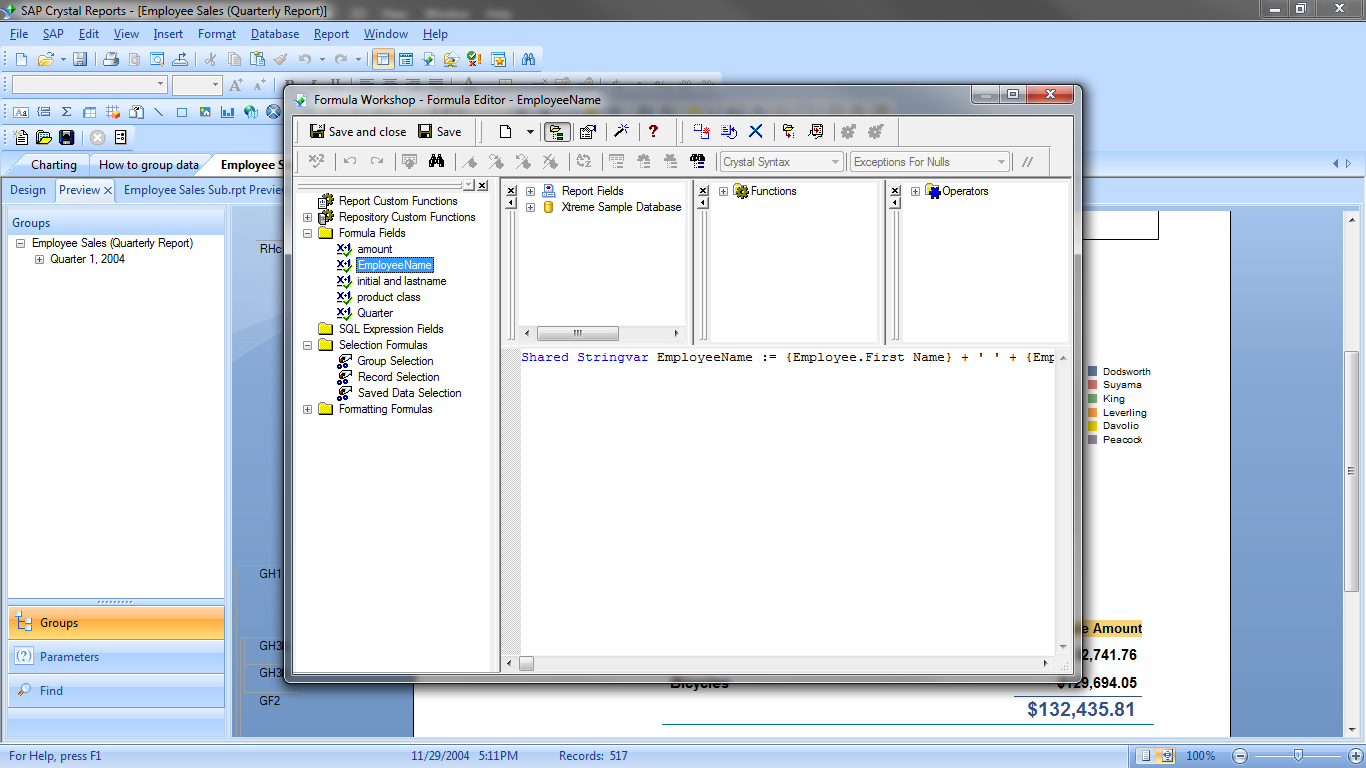This screenshot has height=768, width=1366.
Task: Open the Format menu
Action: tap(217, 34)
